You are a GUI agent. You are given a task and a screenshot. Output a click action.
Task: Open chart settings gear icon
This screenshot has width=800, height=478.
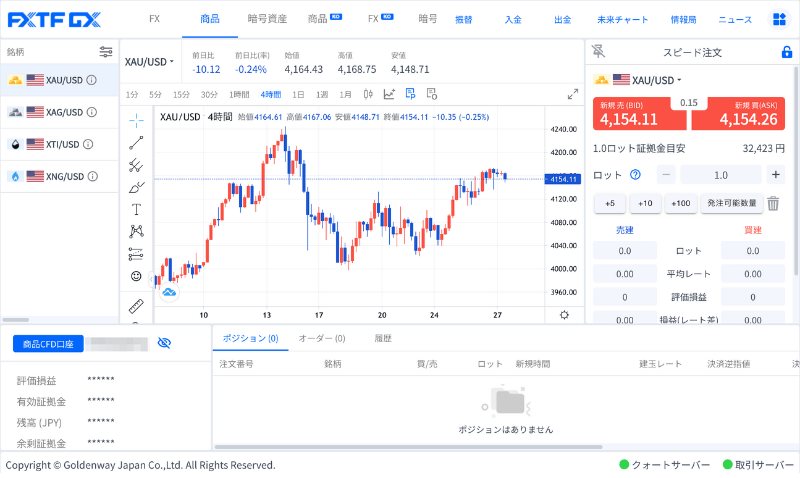564,315
